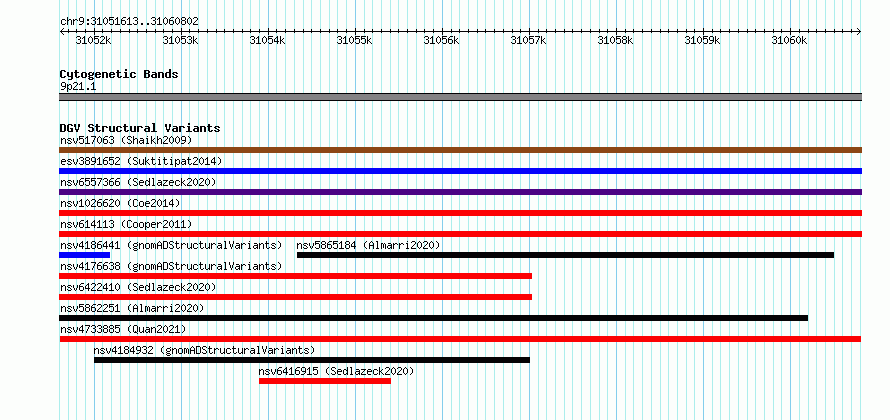The image size is (890, 420).
Task: Click the gray 9p21.1 cytogenetic band bar
Action: point(460,97)
